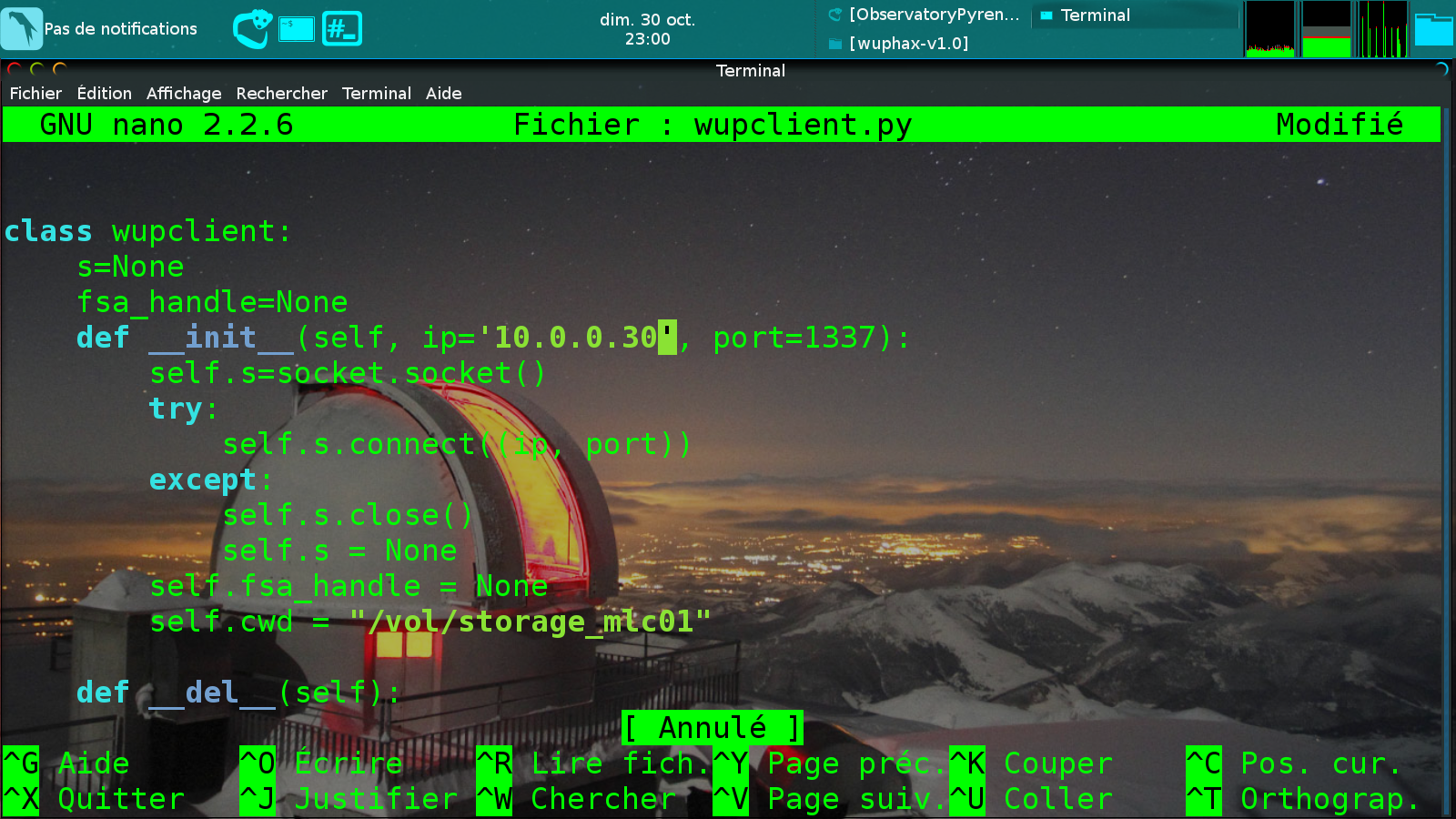Click 'def __del__(self):' line
This screenshot has height=819, width=1456.
[x=239, y=693]
